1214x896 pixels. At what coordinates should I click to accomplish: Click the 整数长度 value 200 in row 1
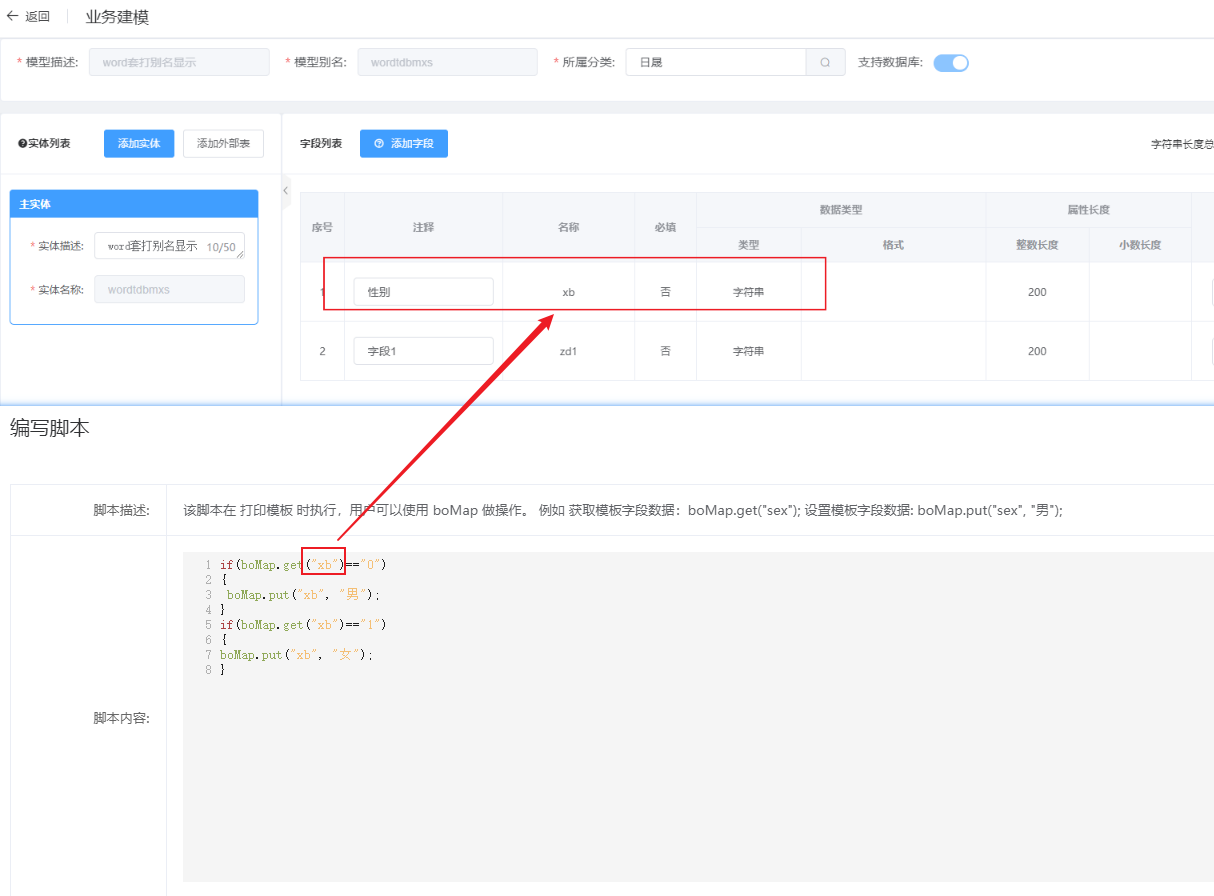coord(1037,292)
